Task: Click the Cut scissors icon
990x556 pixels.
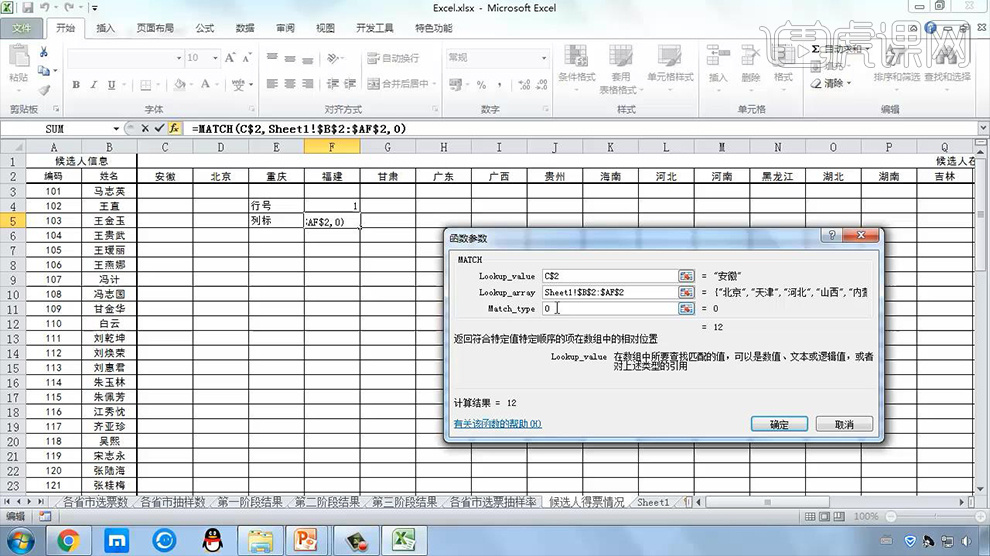Action: pyautogui.click(x=44, y=52)
